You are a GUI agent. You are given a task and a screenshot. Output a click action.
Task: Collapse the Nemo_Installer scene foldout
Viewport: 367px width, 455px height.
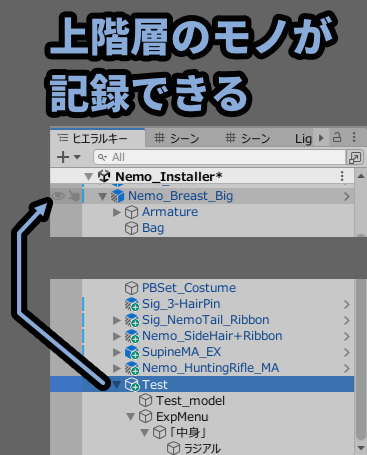[88, 176]
